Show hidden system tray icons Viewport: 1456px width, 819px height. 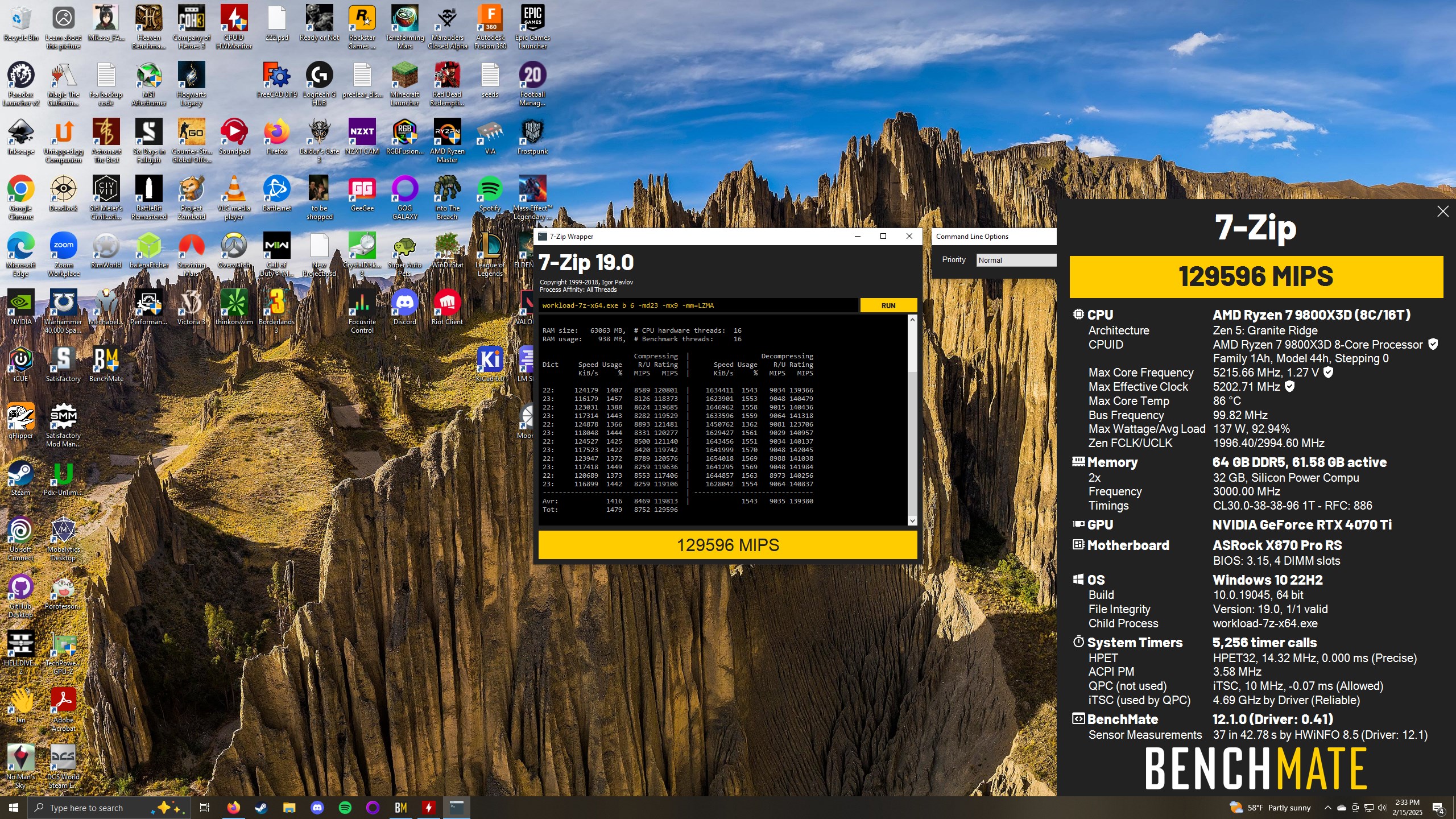(x=1327, y=808)
